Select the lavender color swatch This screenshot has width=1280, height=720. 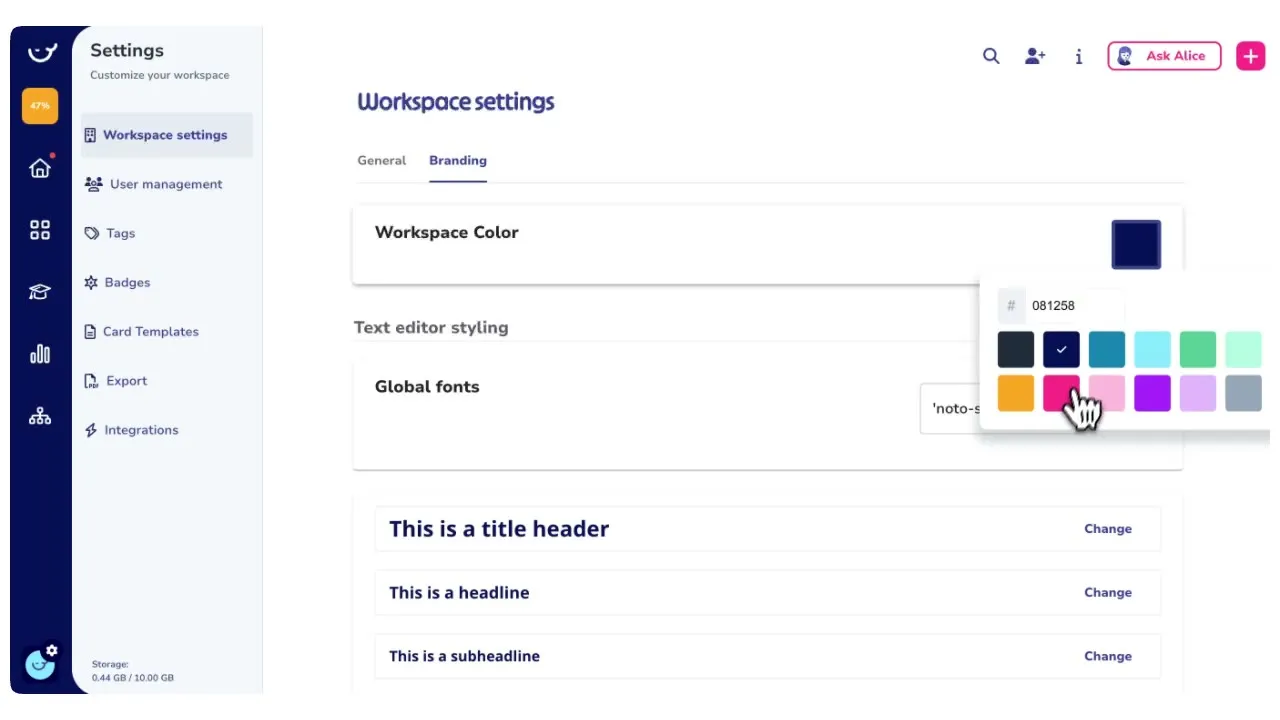point(1198,394)
